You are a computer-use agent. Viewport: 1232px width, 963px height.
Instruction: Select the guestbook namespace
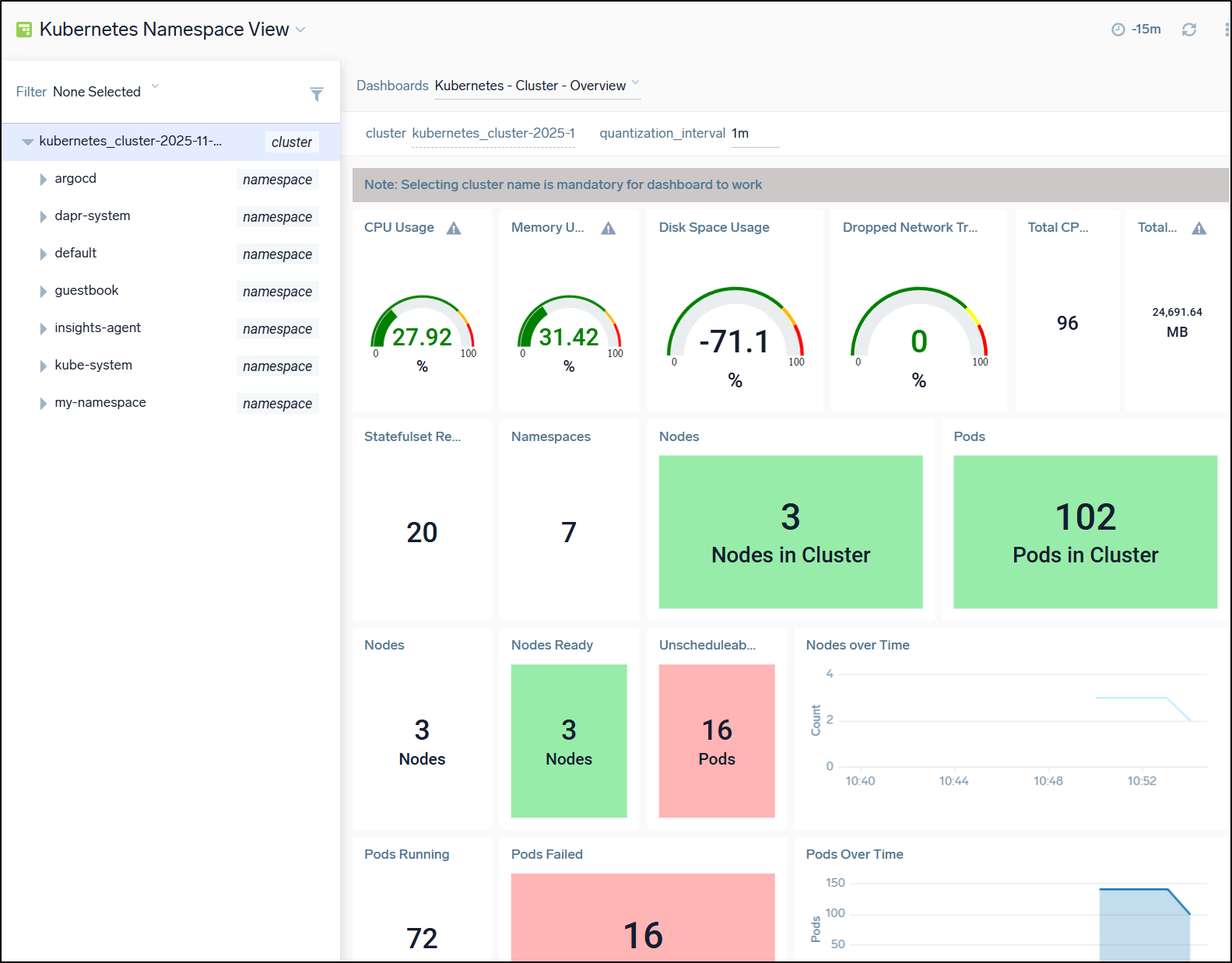pos(86,291)
